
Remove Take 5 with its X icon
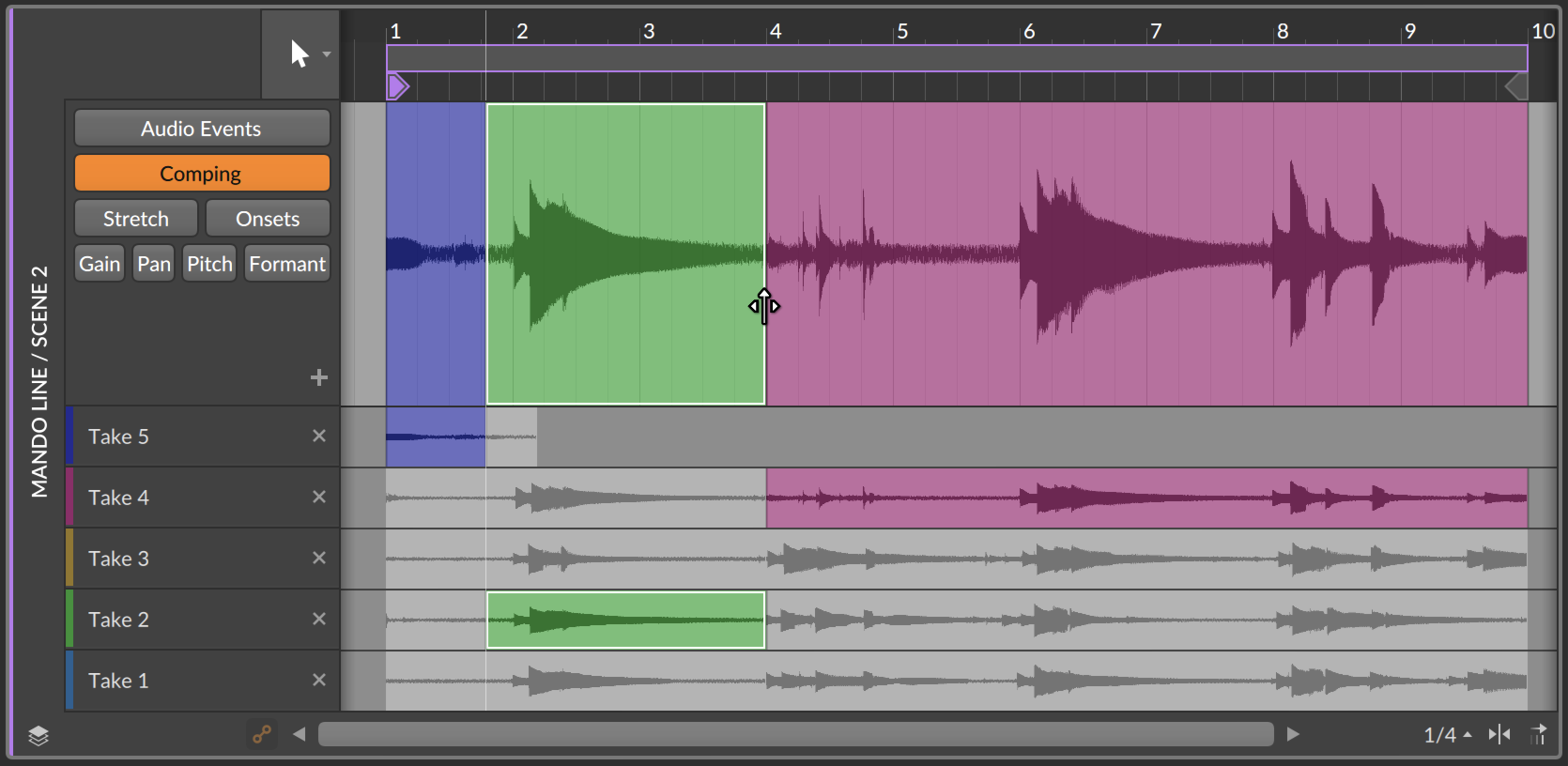319,436
